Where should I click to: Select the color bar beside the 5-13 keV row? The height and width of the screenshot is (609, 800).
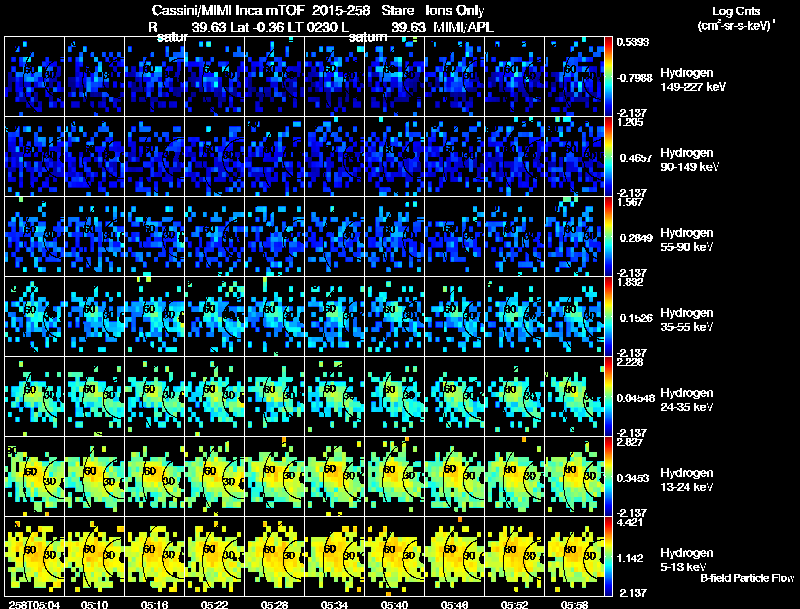point(608,556)
